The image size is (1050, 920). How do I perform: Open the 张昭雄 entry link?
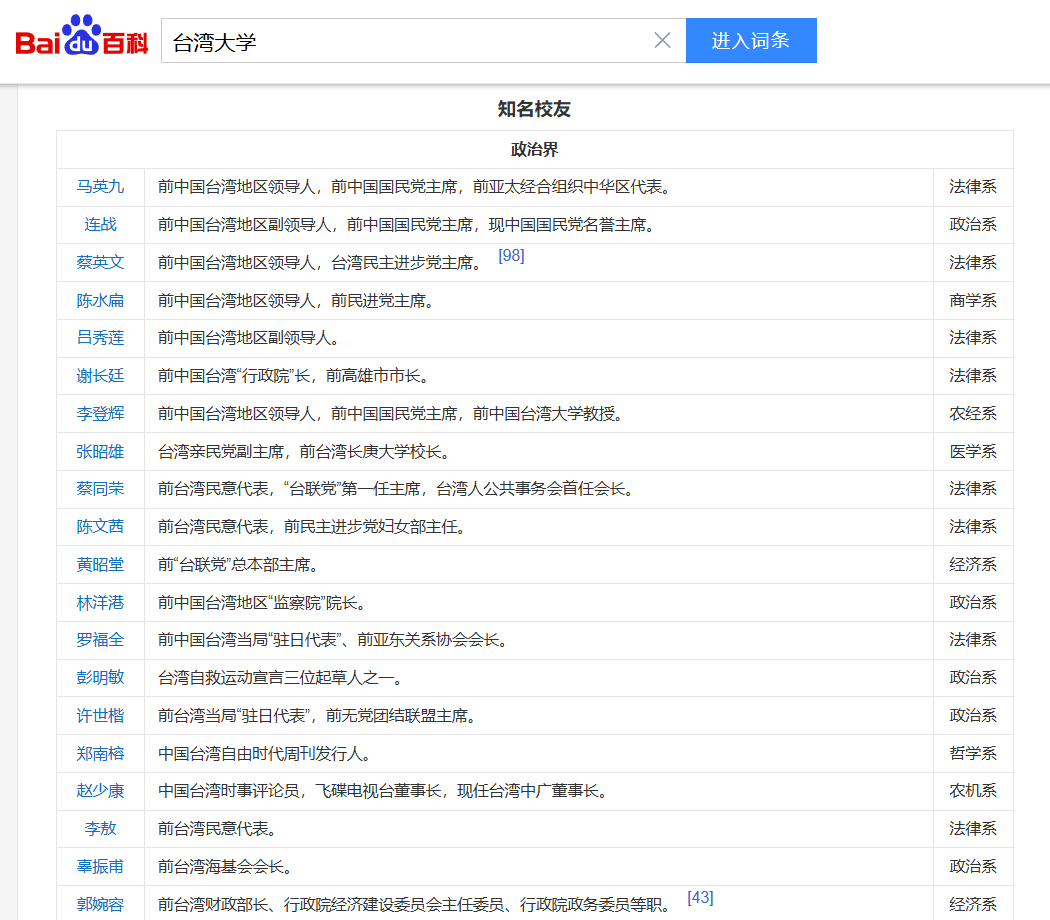(x=99, y=451)
